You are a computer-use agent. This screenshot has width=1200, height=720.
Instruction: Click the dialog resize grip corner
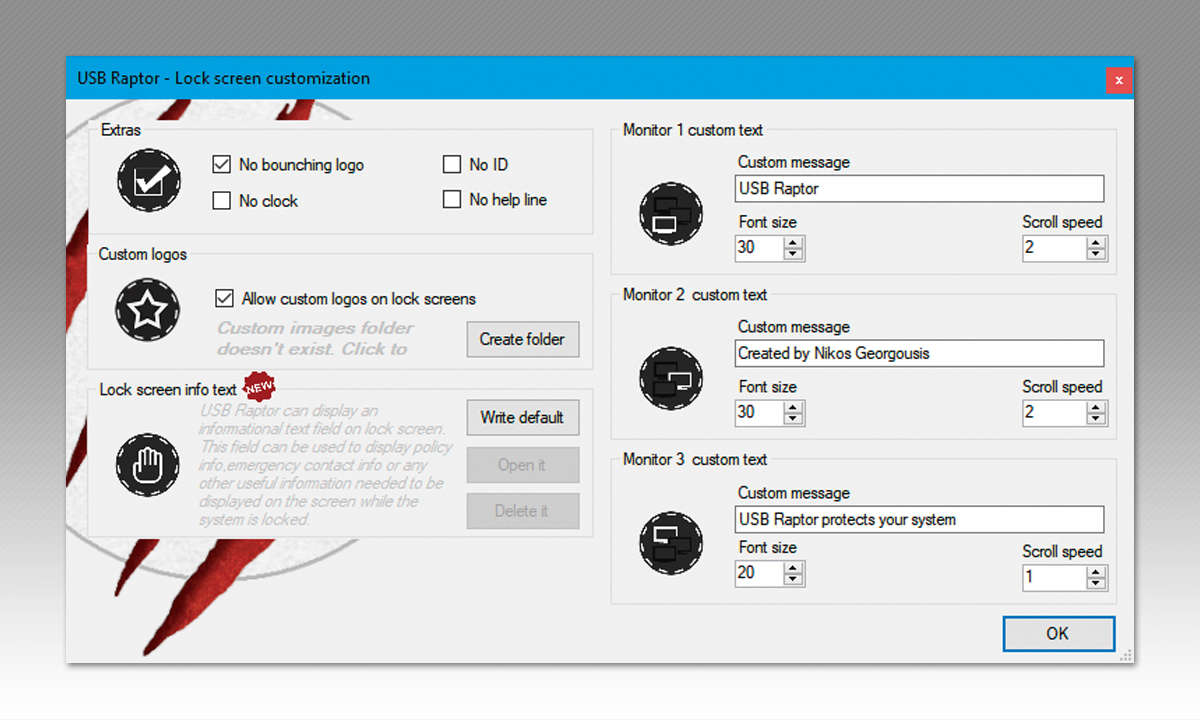(x=1126, y=656)
